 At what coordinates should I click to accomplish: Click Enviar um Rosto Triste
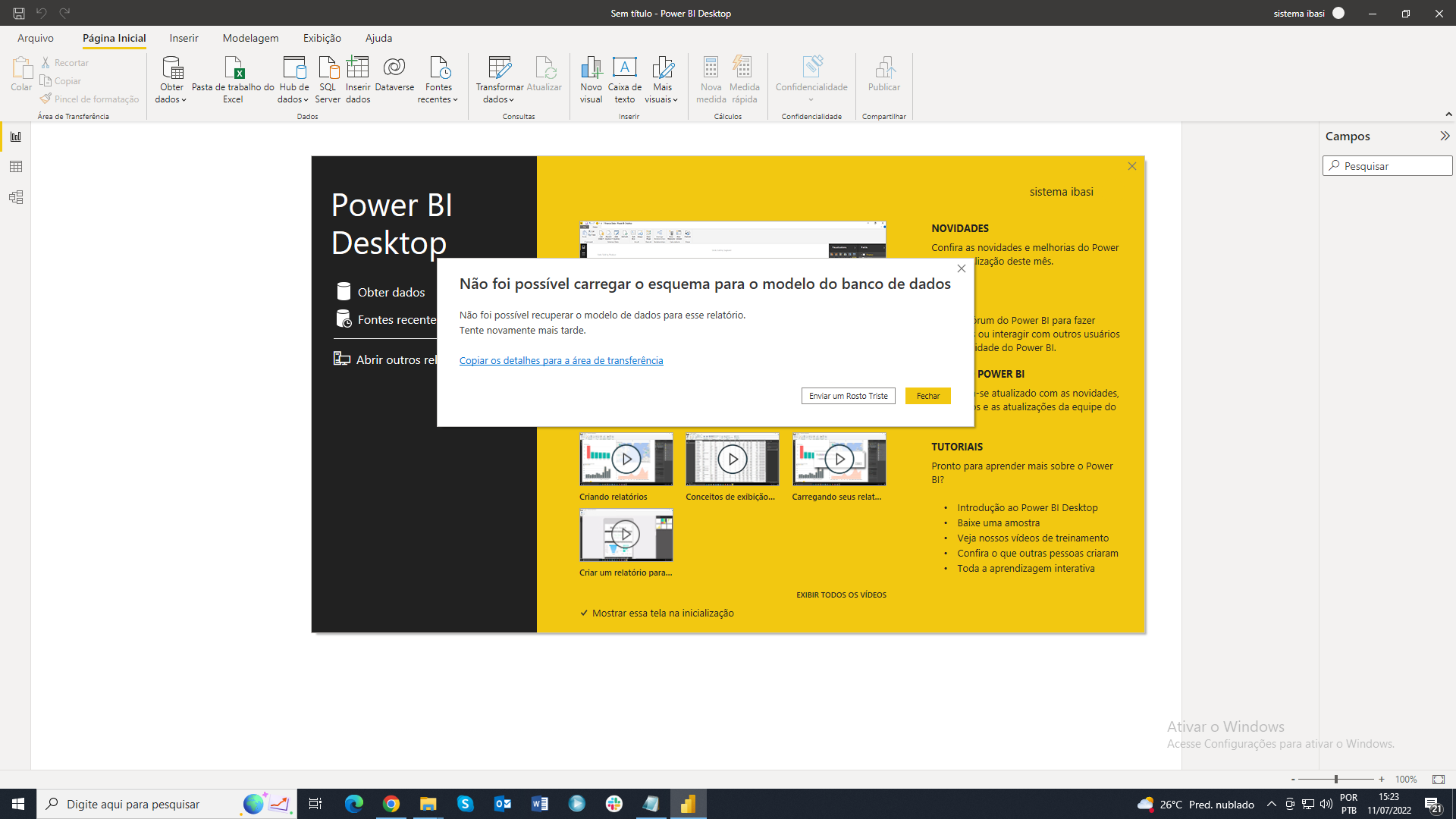point(849,396)
